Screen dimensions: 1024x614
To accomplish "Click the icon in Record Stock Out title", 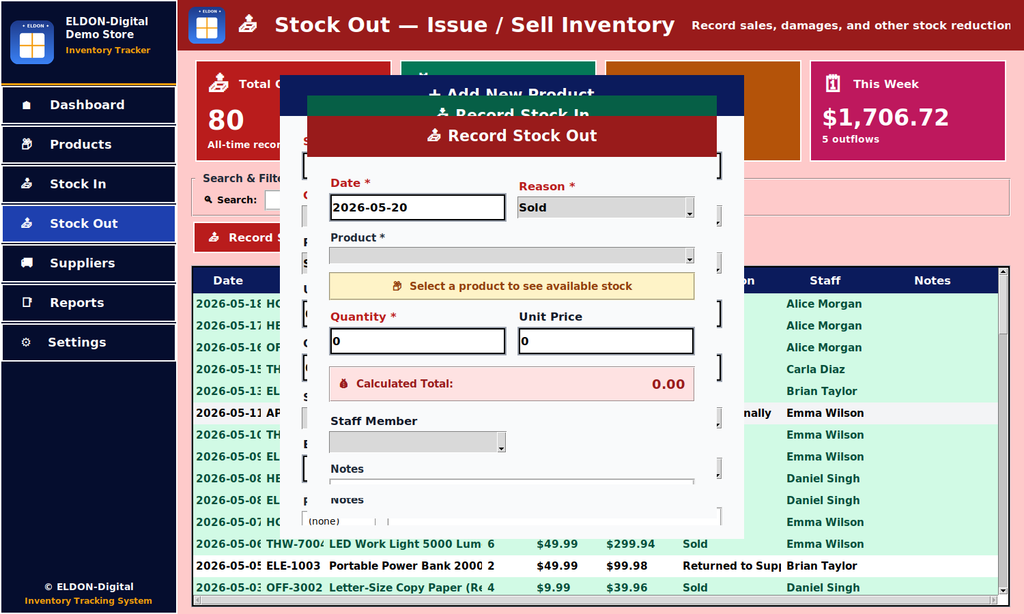I will pyautogui.click(x=434, y=136).
